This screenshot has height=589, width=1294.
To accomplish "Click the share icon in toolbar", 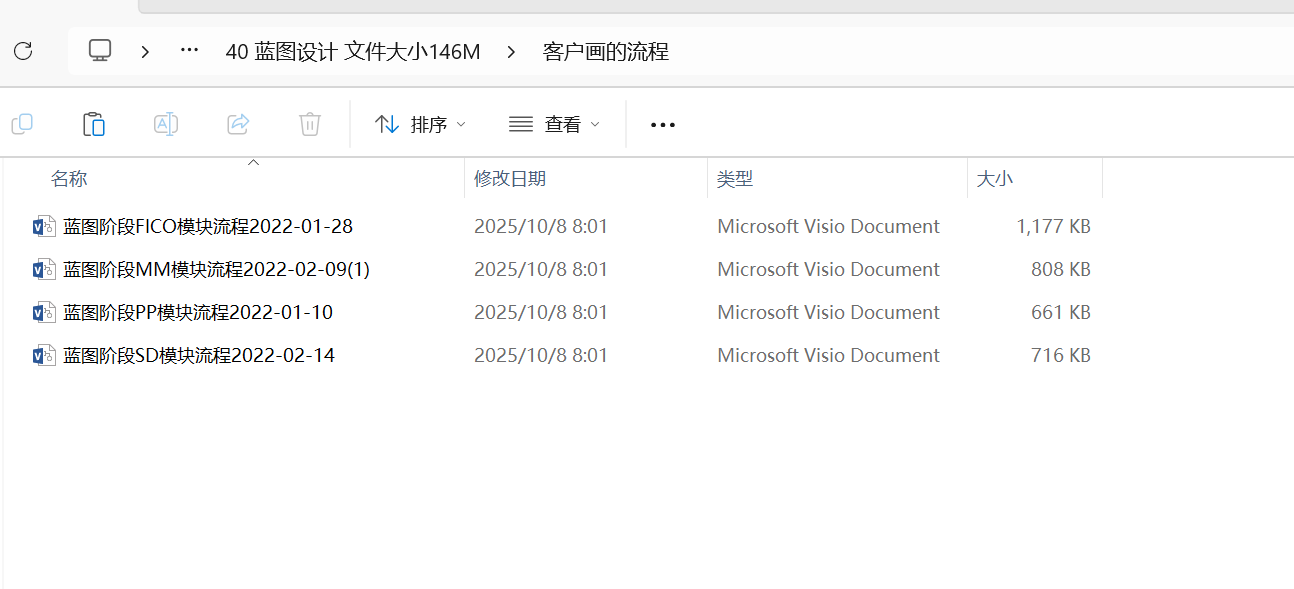I will click(x=238, y=124).
